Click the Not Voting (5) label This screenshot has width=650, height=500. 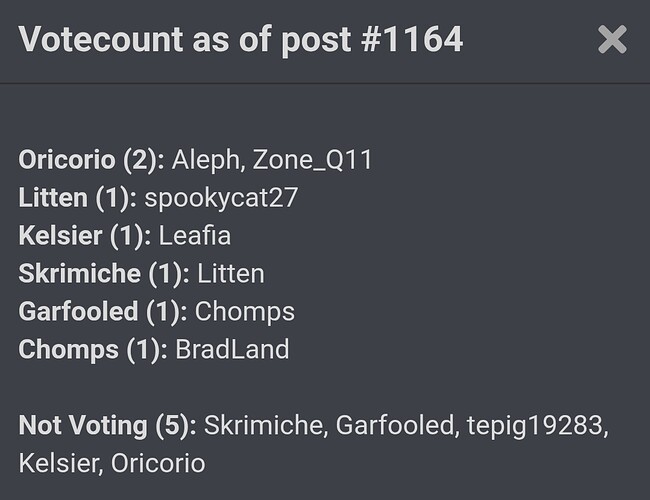pos(107,426)
